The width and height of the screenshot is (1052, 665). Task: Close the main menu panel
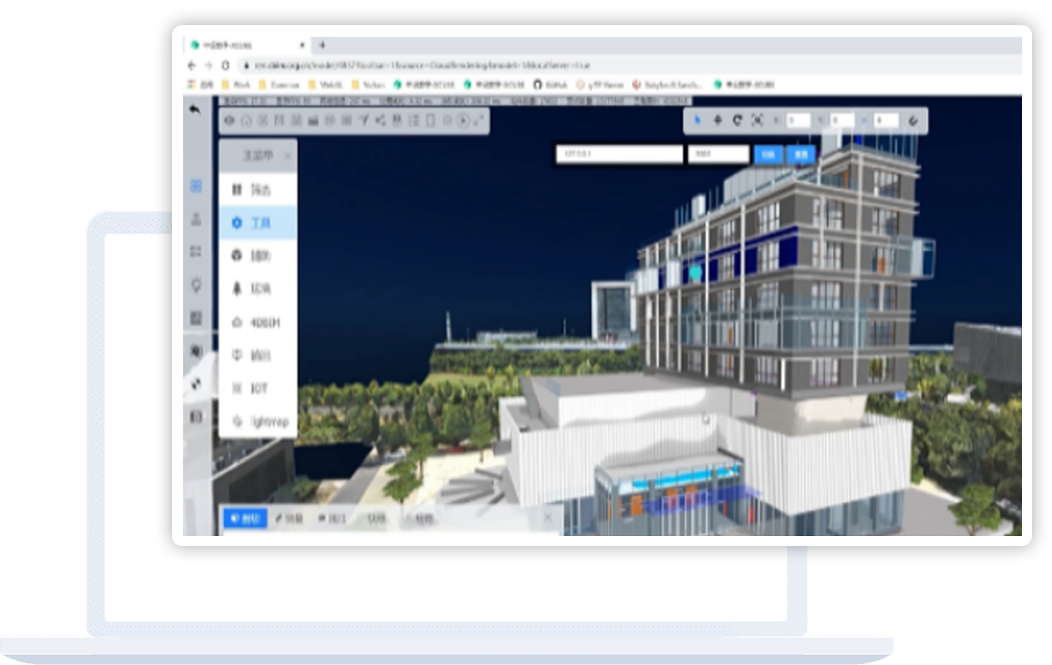click(x=288, y=156)
